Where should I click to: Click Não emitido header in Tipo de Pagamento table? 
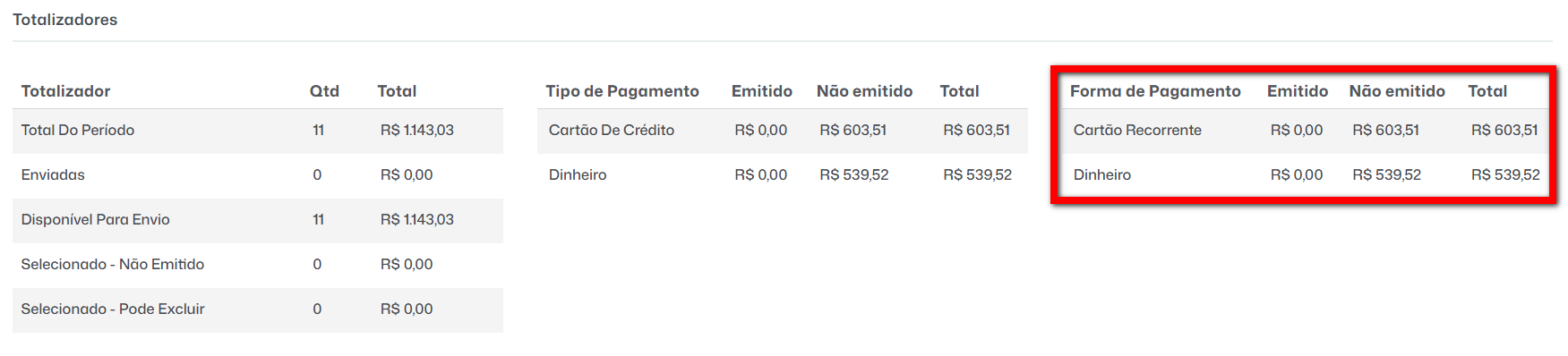point(864,91)
